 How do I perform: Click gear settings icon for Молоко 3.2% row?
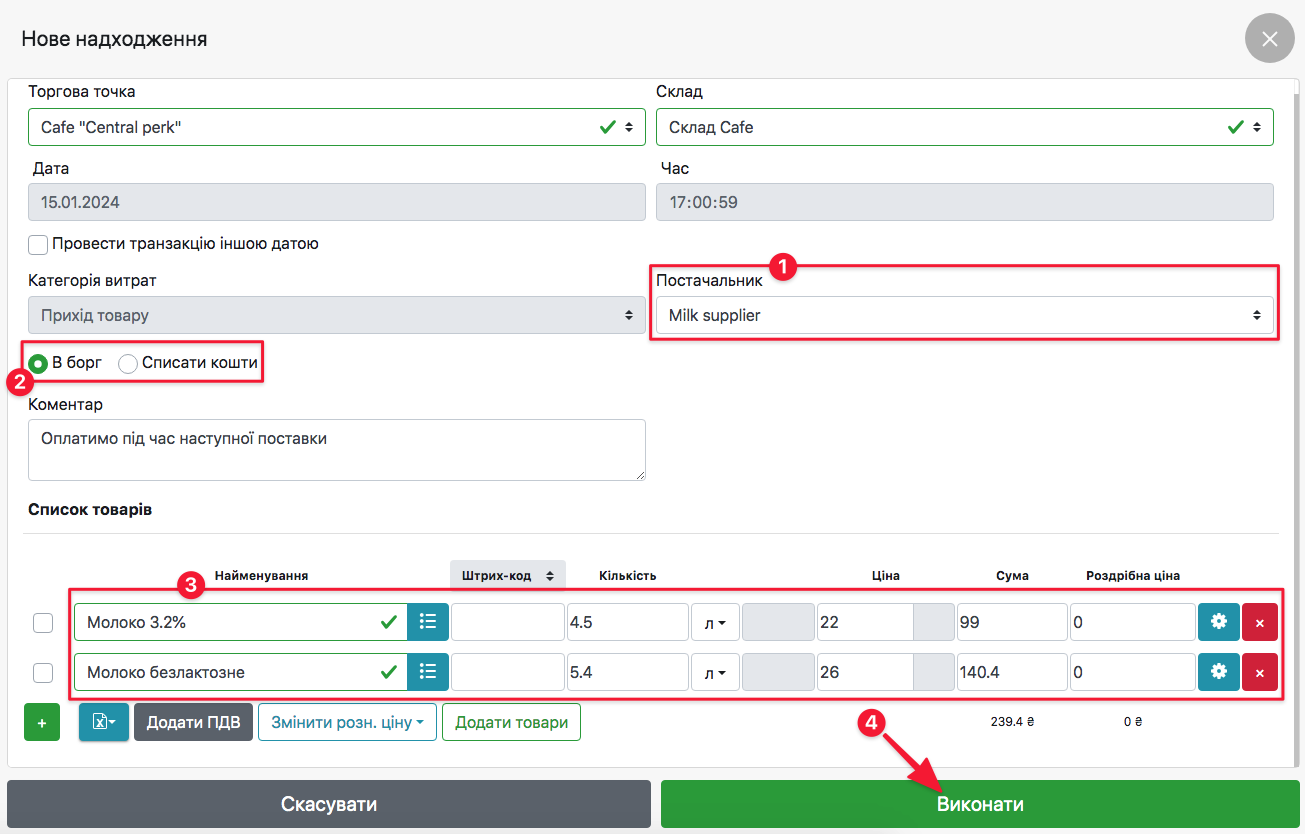point(1218,622)
